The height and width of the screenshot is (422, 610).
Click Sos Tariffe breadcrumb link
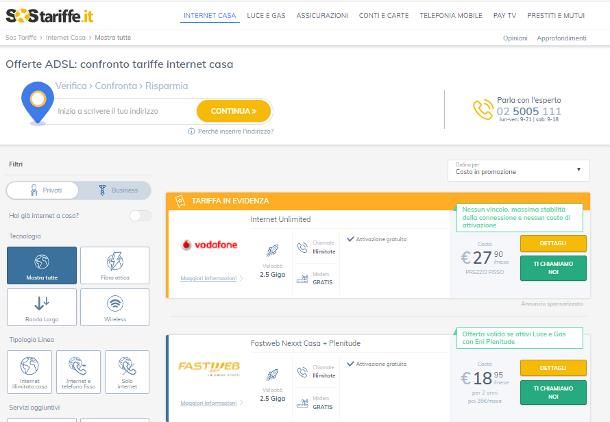(21, 38)
